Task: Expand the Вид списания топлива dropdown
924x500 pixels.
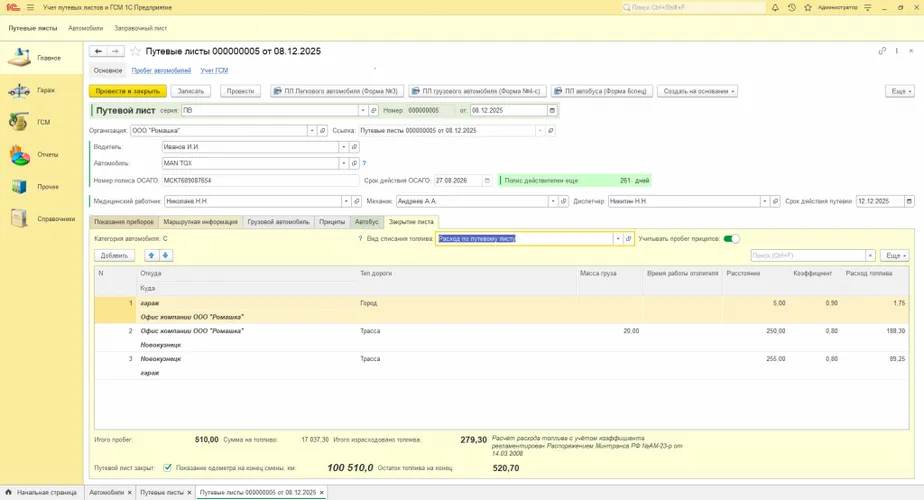Action: pos(618,239)
